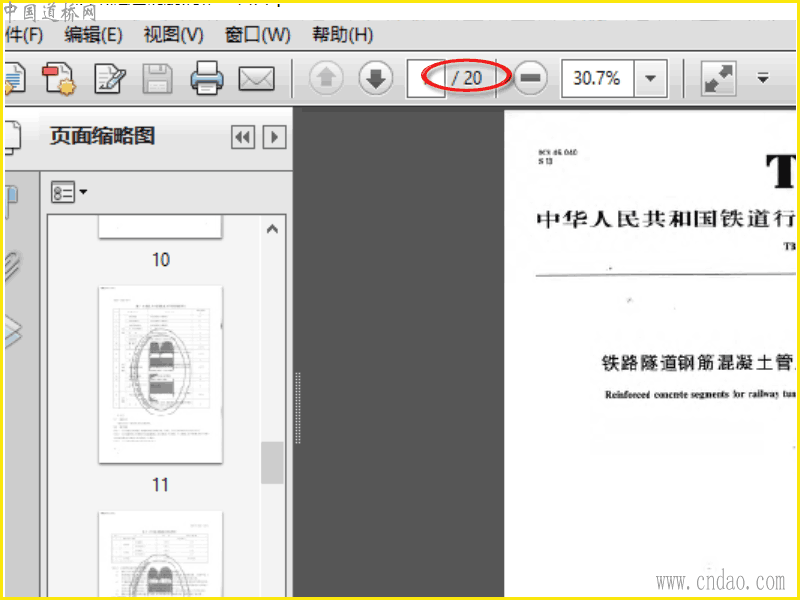Click the 页面缩略图 panel title
The image size is (800, 600).
102,136
